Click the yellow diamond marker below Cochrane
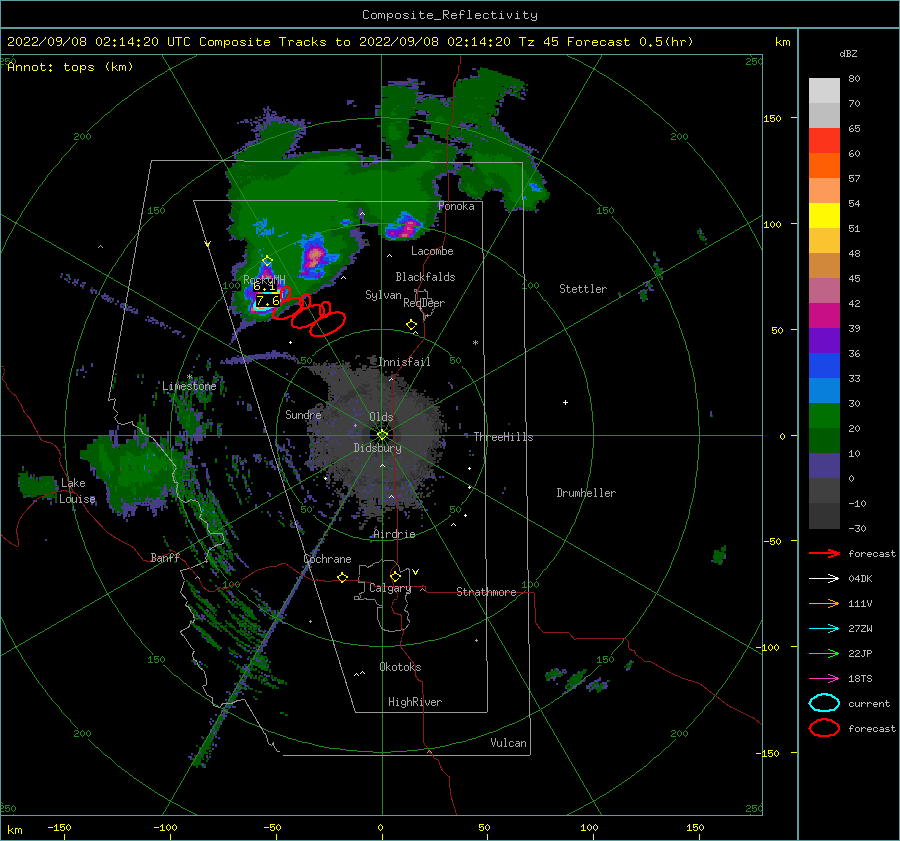Image resolution: width=900 pixels, height=841 pixels. (343, 577)
